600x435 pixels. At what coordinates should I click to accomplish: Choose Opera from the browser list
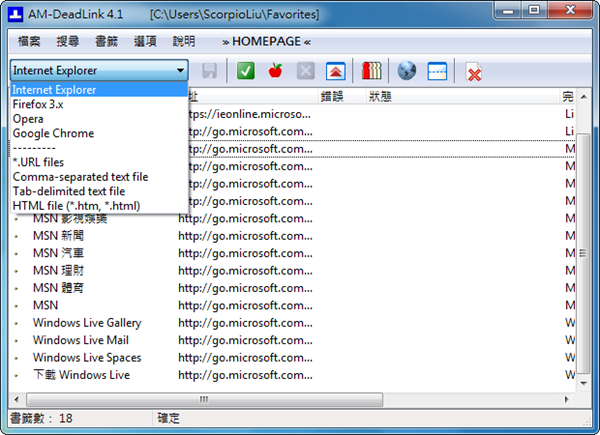point(99,119)
